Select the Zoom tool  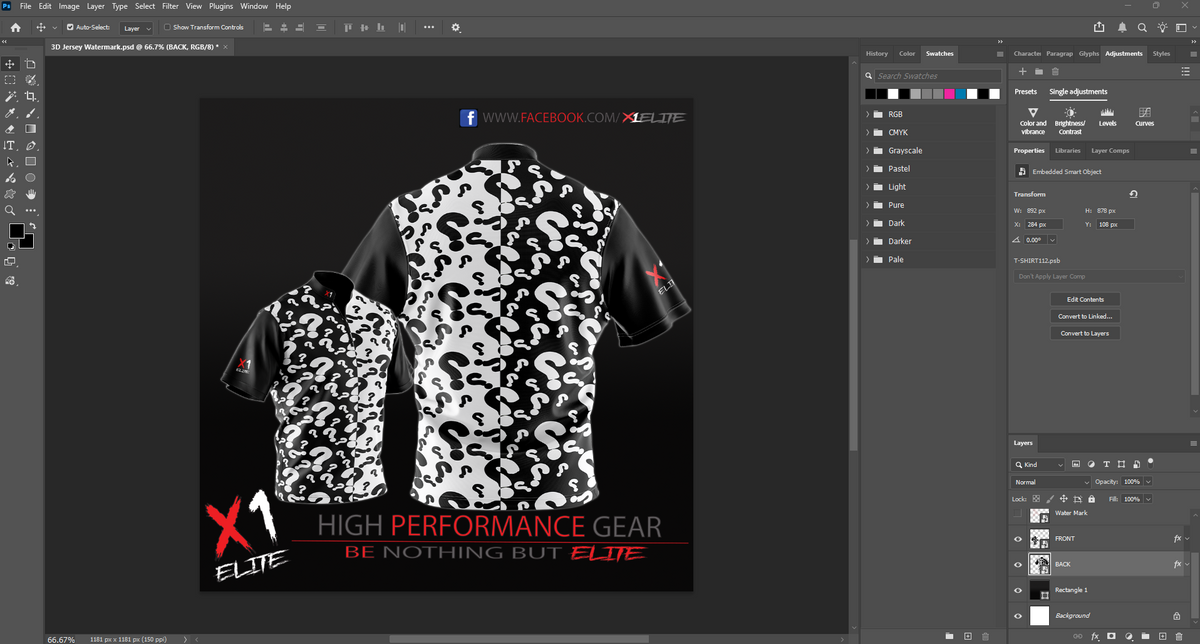click(10, 211)
